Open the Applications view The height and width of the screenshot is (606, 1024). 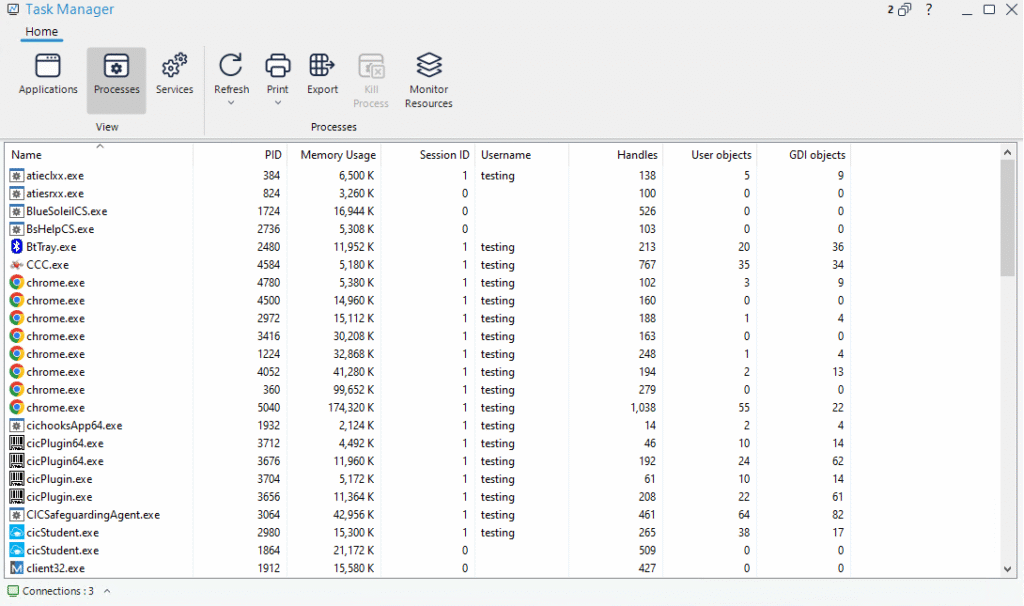point(48,75)
